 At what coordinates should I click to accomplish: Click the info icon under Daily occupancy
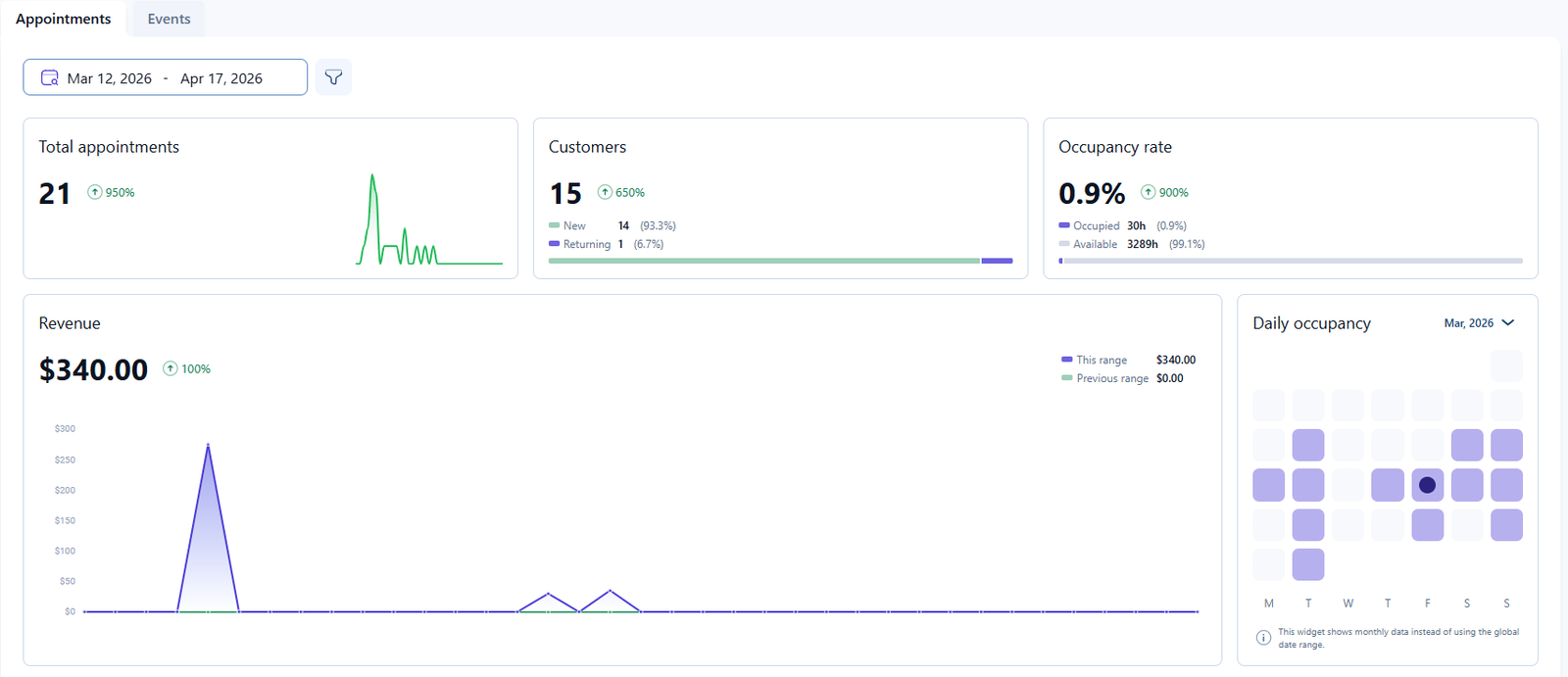1263,638
